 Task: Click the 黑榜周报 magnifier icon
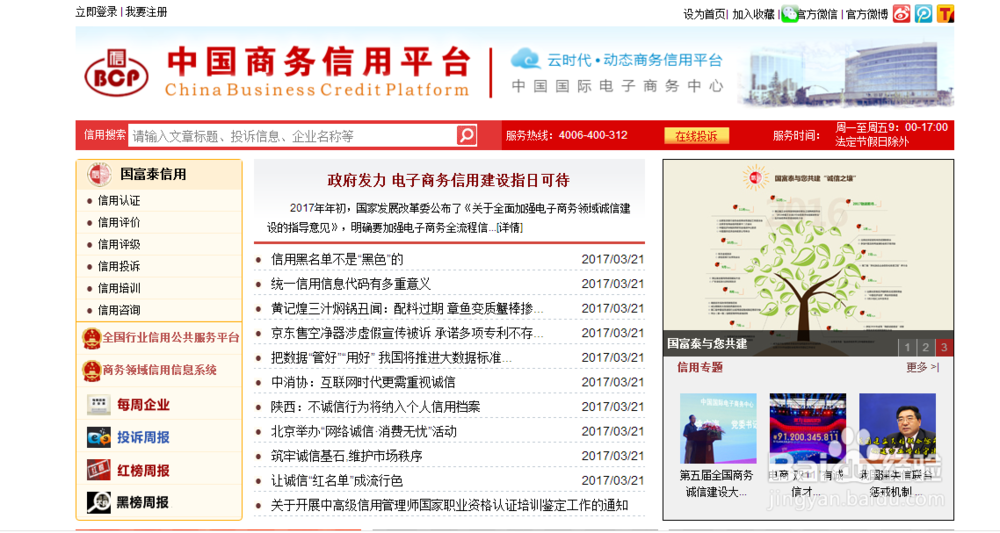click(x=99, y=502)
